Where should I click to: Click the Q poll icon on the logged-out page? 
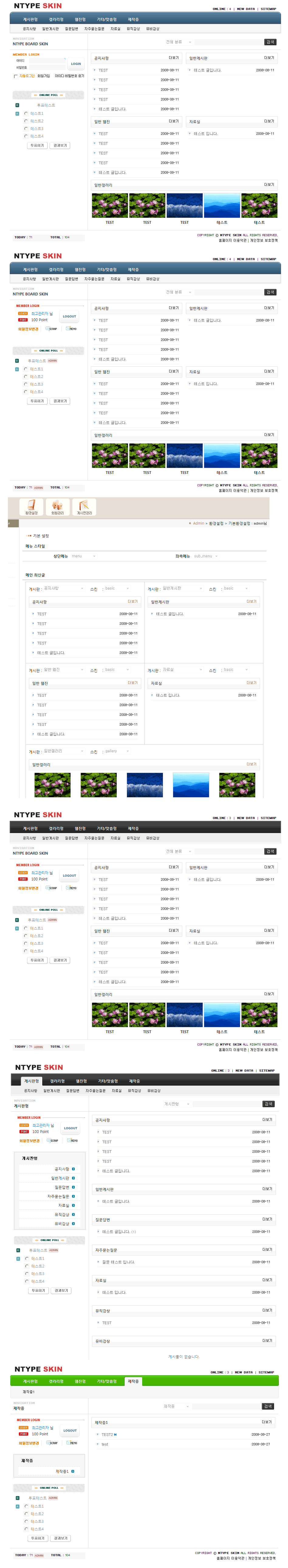tap(17, 105)
